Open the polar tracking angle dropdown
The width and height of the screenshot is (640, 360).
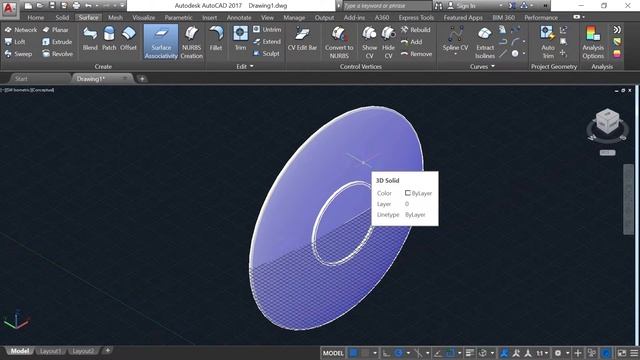tap(408, 353)
